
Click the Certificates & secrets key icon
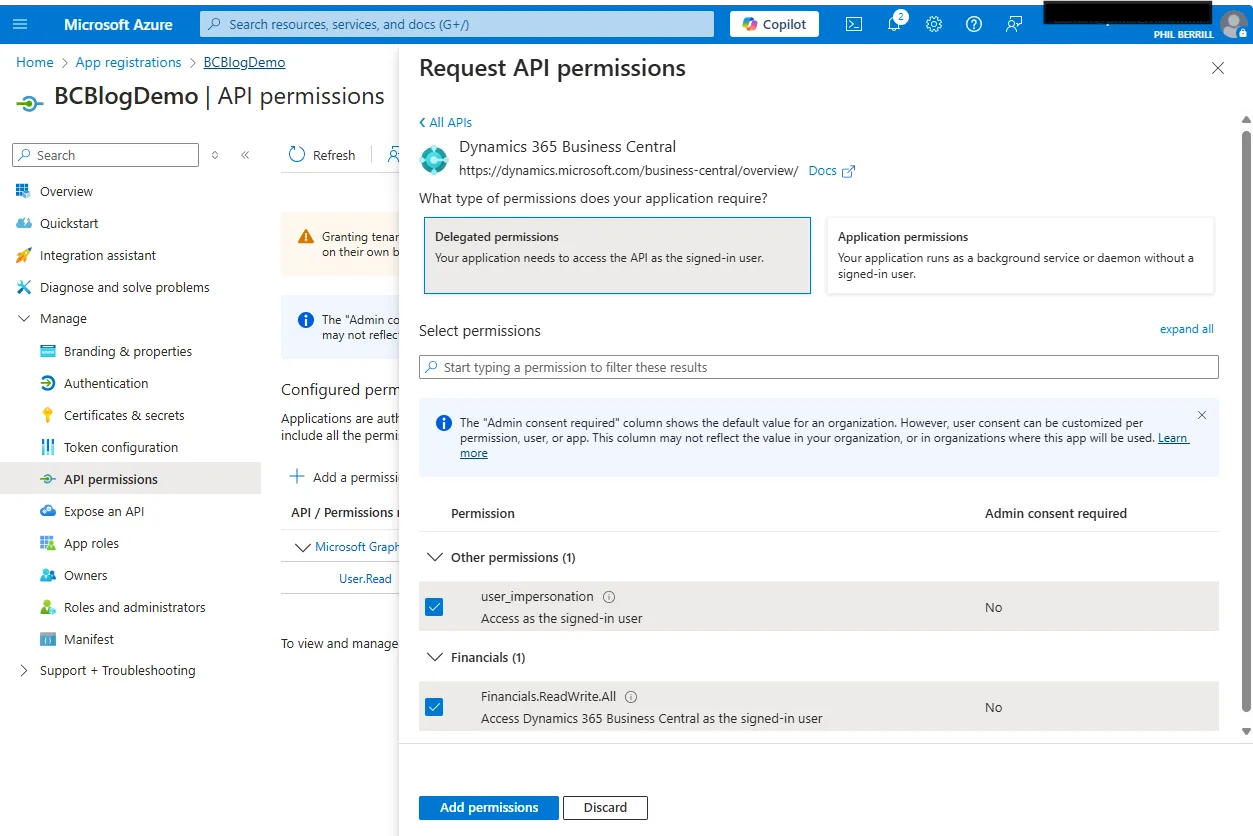47,415
